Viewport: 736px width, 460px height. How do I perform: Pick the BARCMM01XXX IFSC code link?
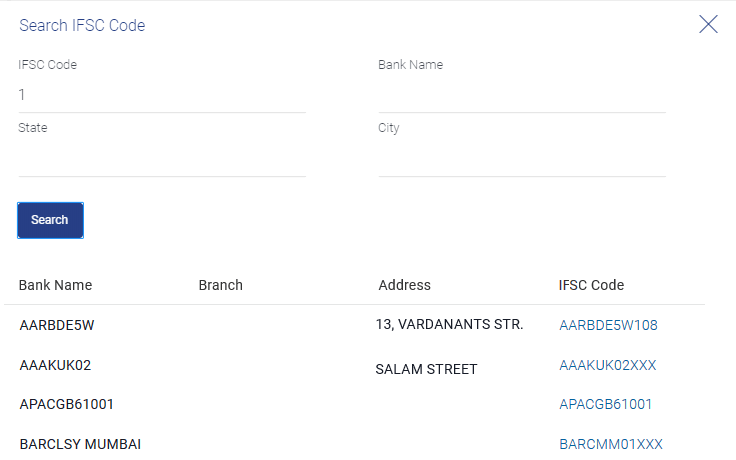click(x=610, y=444)
